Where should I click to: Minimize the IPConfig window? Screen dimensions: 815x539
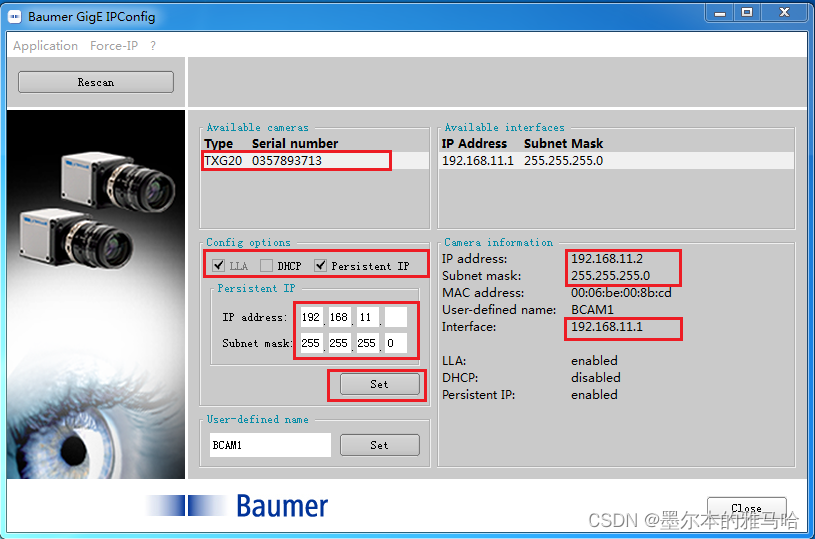click(x=720, y=12)
